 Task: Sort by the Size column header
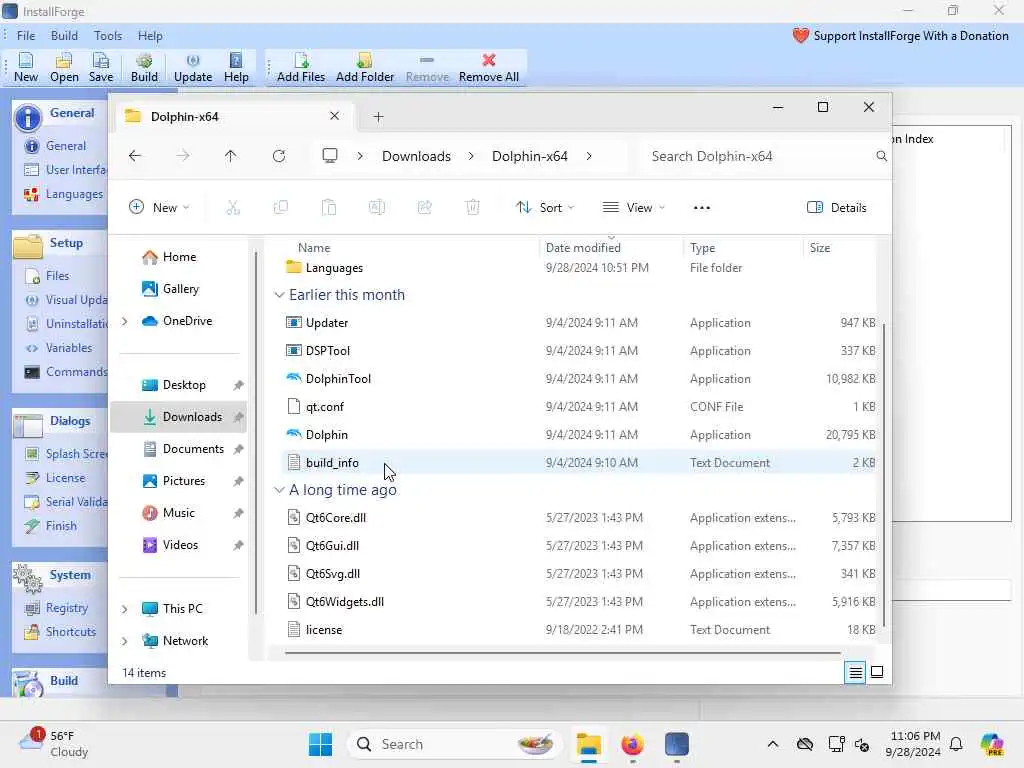pos(820,248)
